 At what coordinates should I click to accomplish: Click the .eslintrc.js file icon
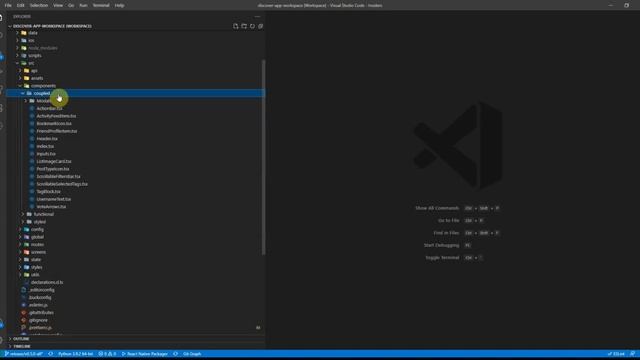click(24, 305)
